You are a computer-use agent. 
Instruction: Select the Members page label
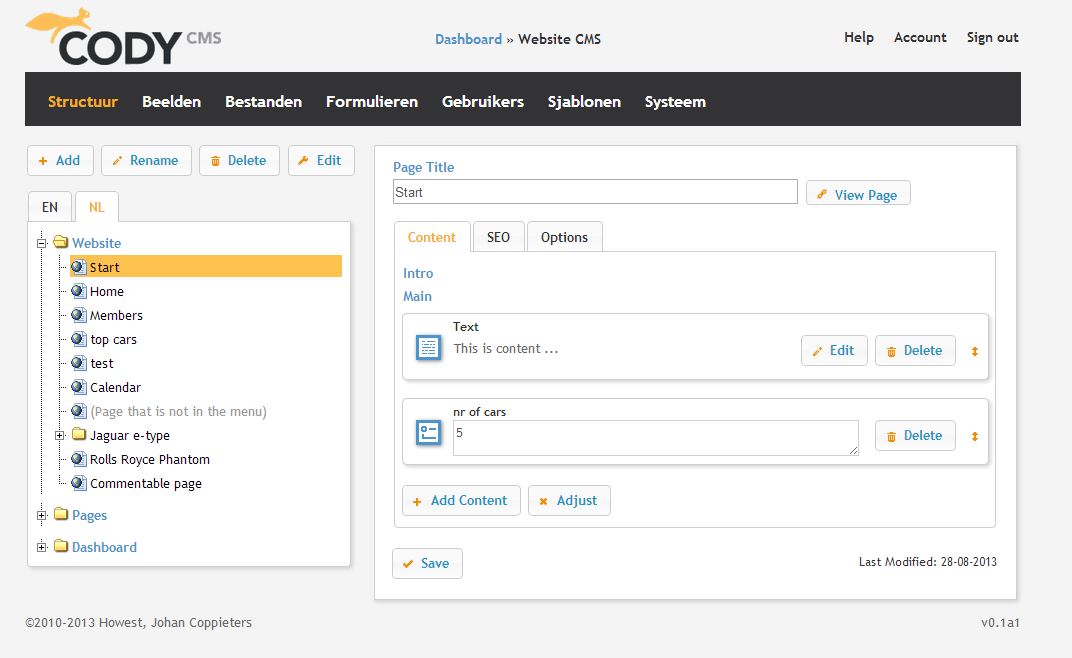(x=116, y=315)
